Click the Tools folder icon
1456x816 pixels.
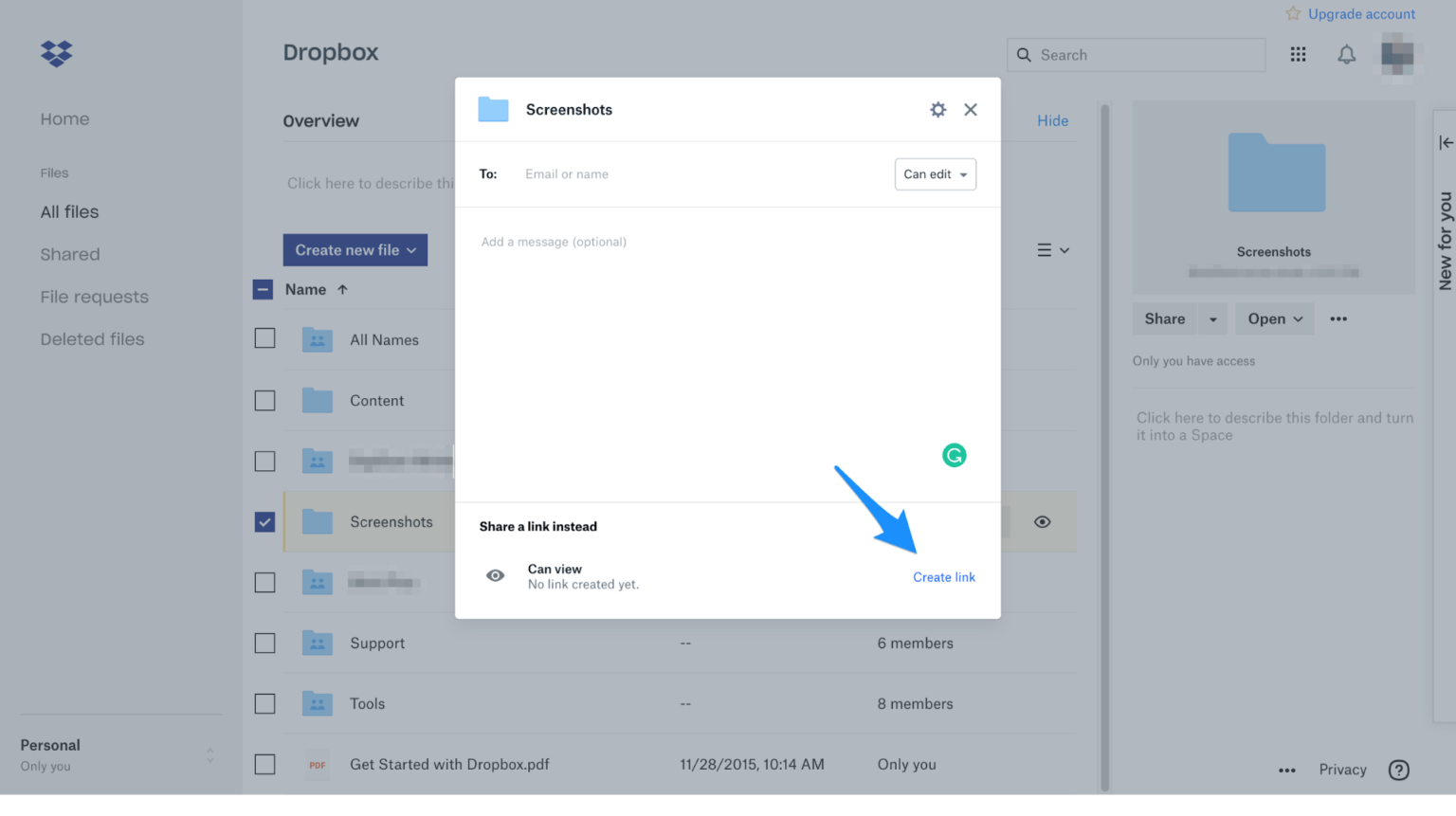tap(318, 703)
